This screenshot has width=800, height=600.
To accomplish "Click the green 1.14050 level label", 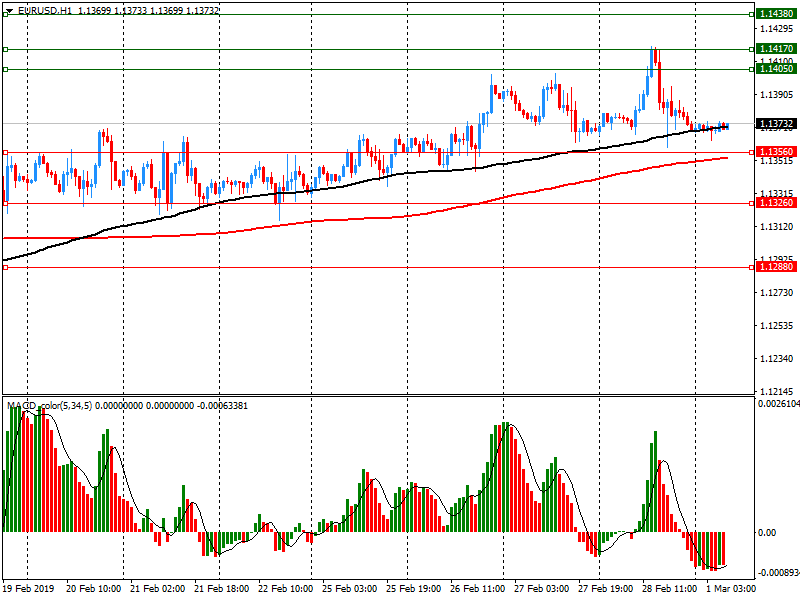I will coord(776,69).
